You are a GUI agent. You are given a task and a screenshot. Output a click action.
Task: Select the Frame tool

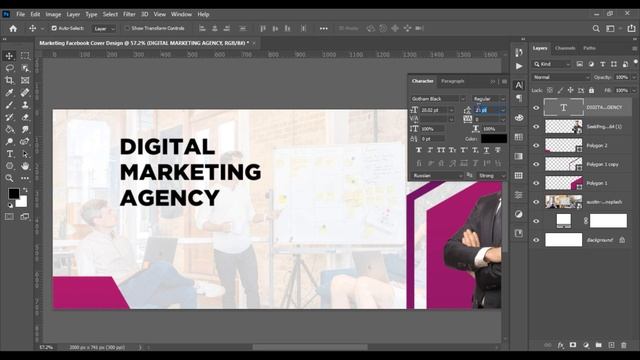pyautogui.click(x=25, y=80)
